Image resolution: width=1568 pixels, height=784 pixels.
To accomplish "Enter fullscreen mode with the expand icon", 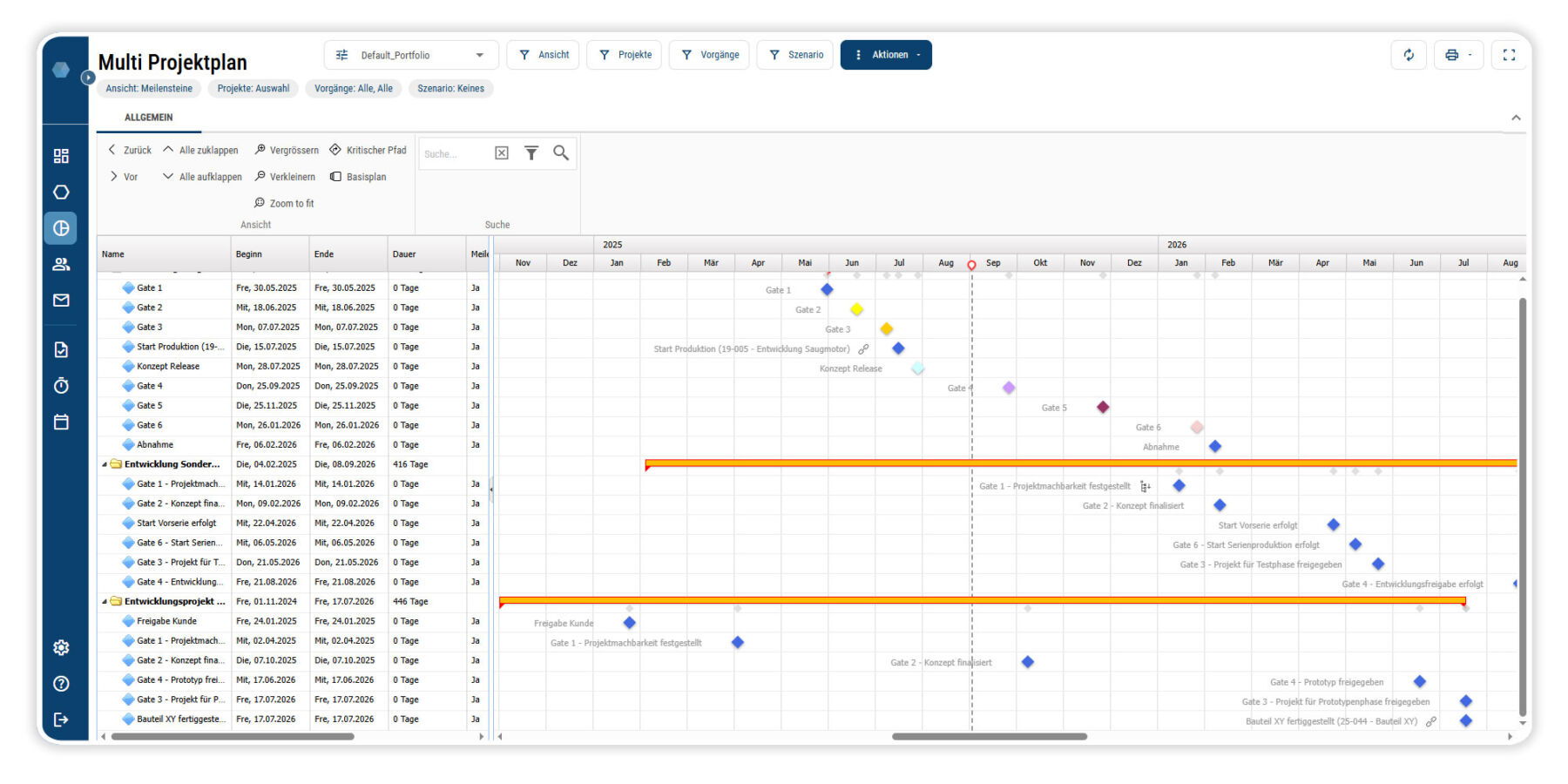I will coord(1509,55).
